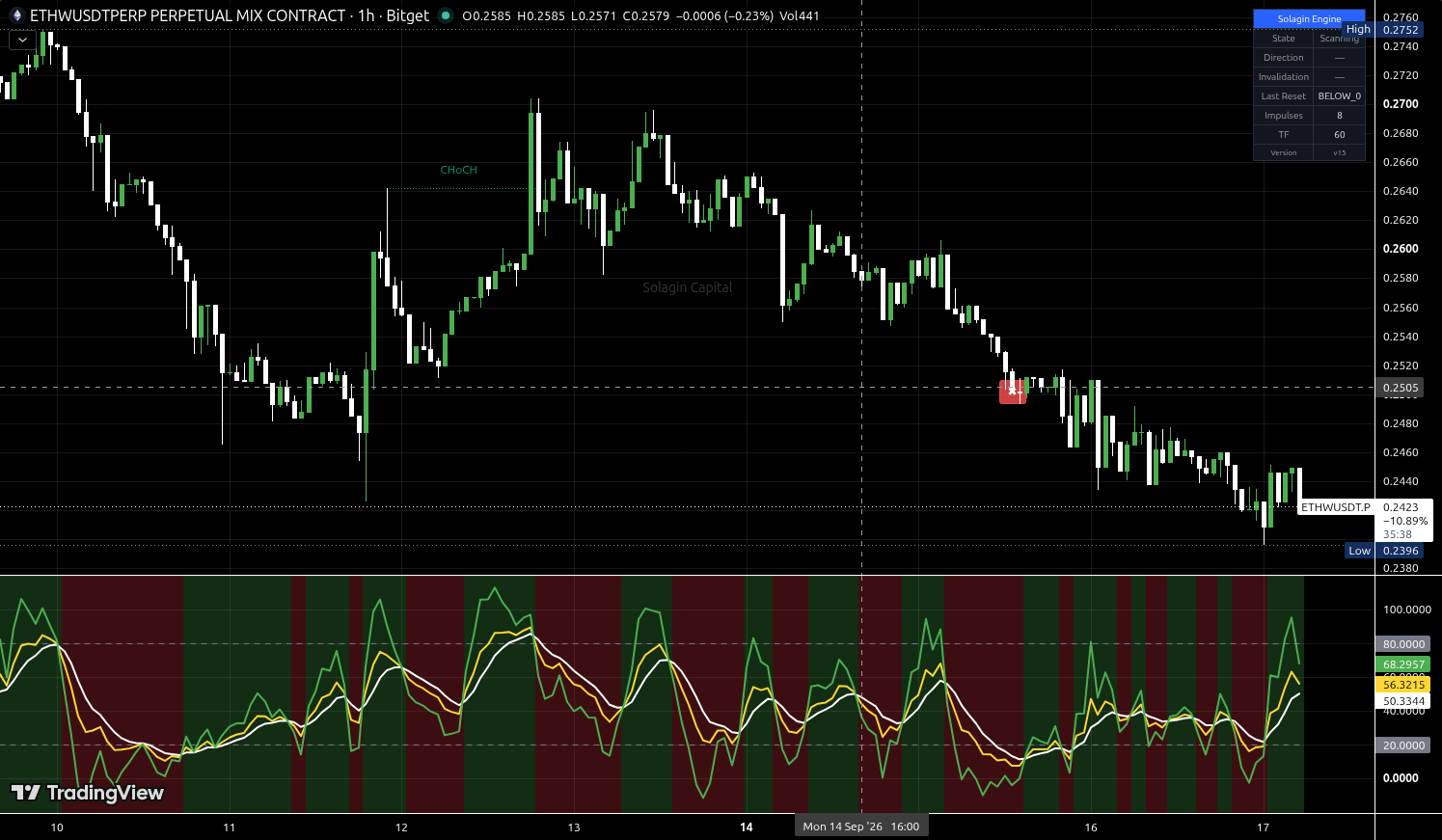This screenshot has height=840, width=1442.
Task: Click the −0.0006 (−0.23%) change value
Action: [x=724, y=15]
